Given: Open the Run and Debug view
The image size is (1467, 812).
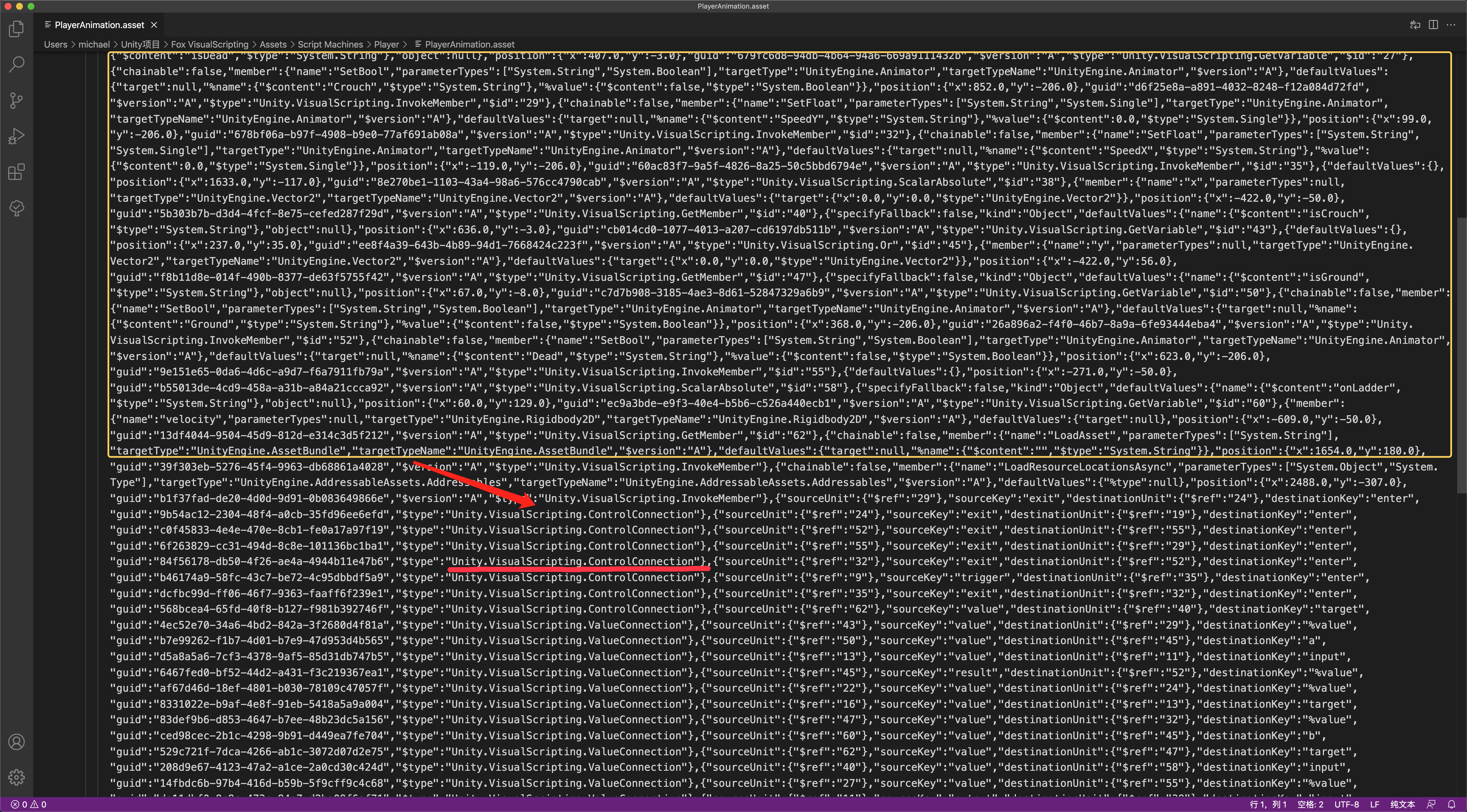Looking at the screenshot, I should (x=17, y=136).
